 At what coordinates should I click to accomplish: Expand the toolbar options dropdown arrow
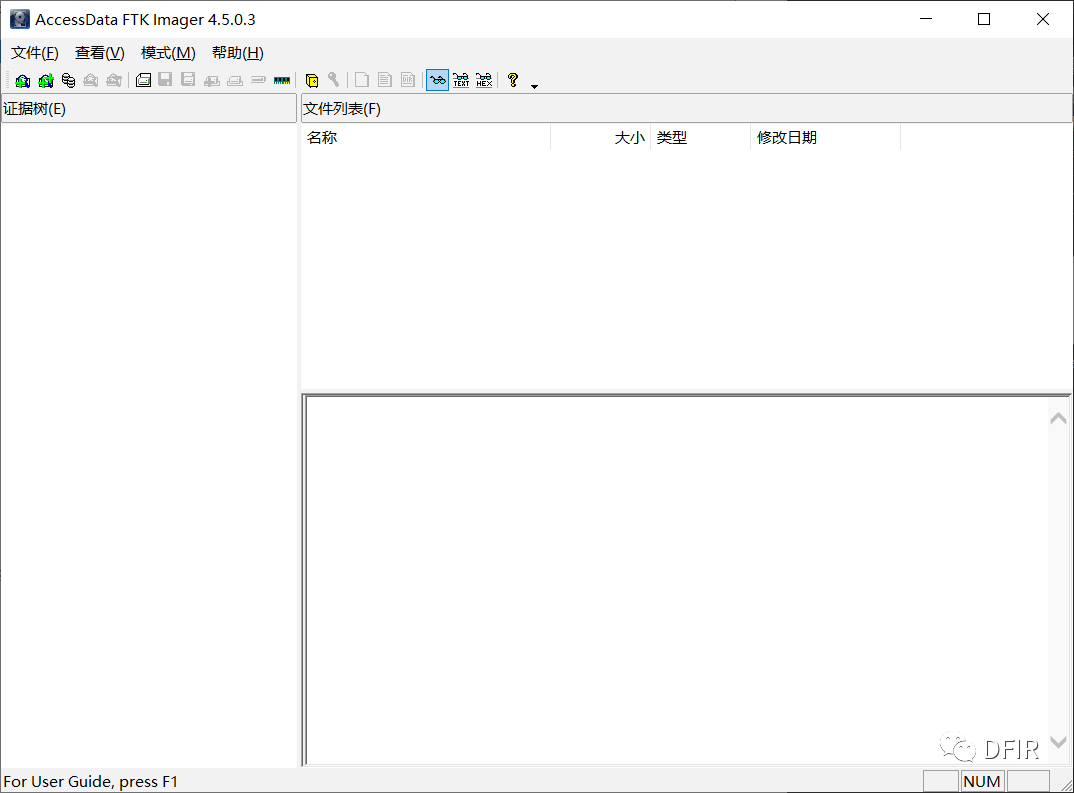[x=534, y=86]
